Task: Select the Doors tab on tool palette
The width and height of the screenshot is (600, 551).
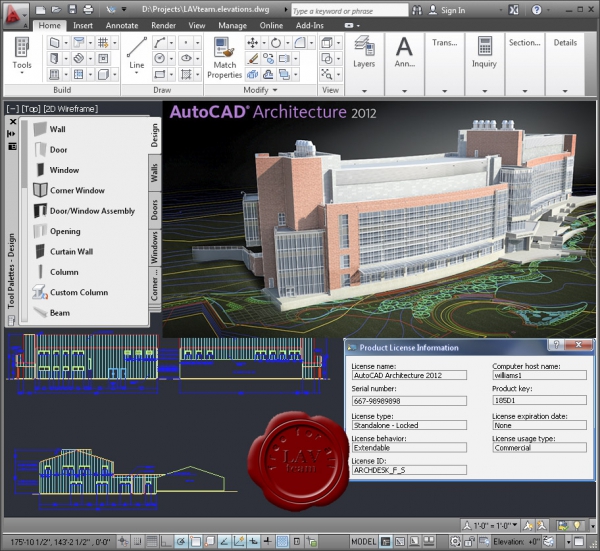Action: tap(154, 210)
